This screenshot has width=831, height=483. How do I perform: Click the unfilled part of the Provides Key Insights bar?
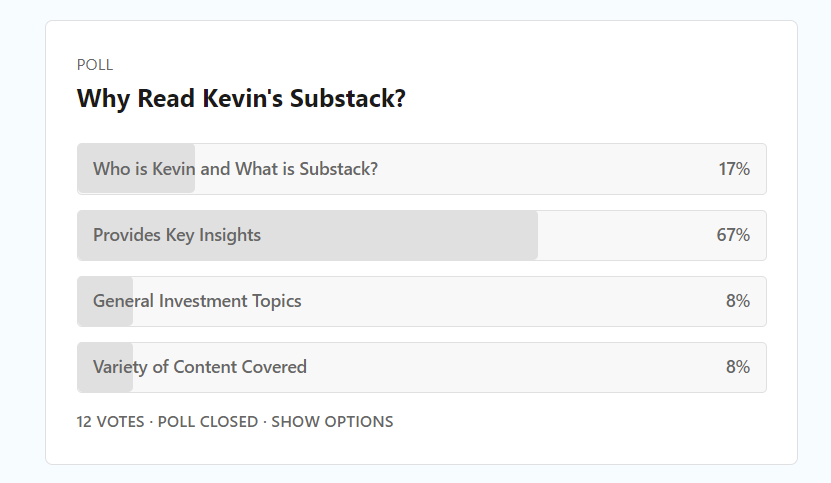coord(625,235)
